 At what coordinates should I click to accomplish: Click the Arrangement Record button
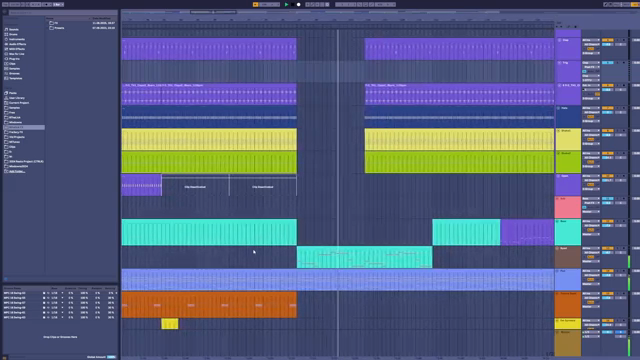coord(298,4)
